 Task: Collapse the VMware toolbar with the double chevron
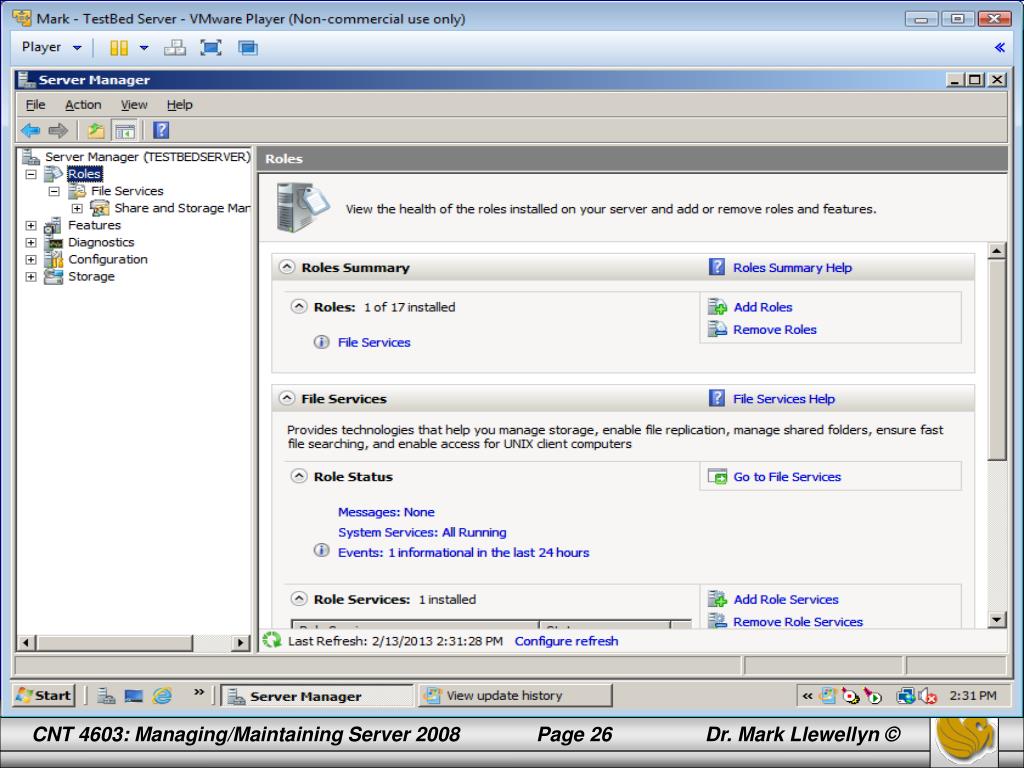click(999, 47)
